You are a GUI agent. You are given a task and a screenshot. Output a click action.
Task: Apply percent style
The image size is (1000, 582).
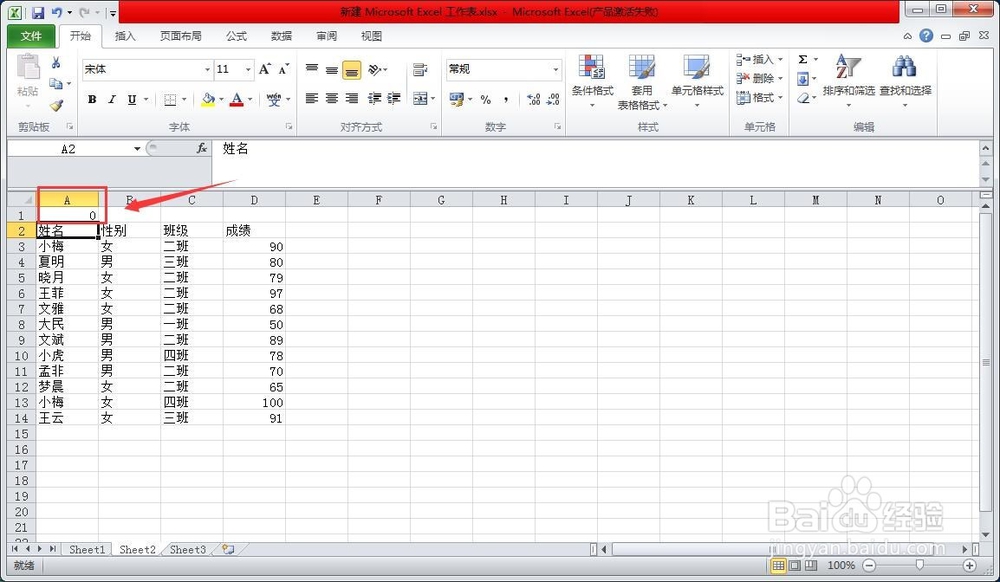tap(486, 99)
